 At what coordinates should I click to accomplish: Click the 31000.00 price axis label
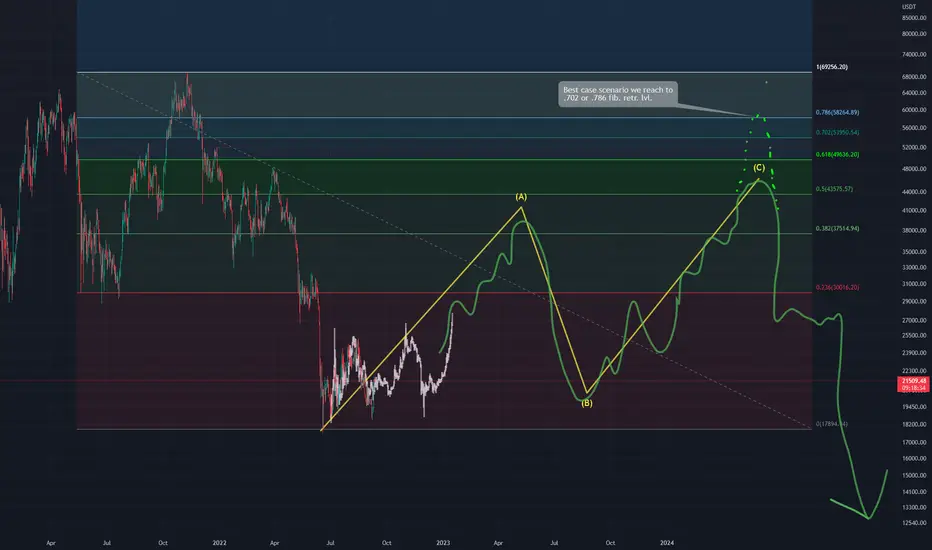[x=914, y=284]
